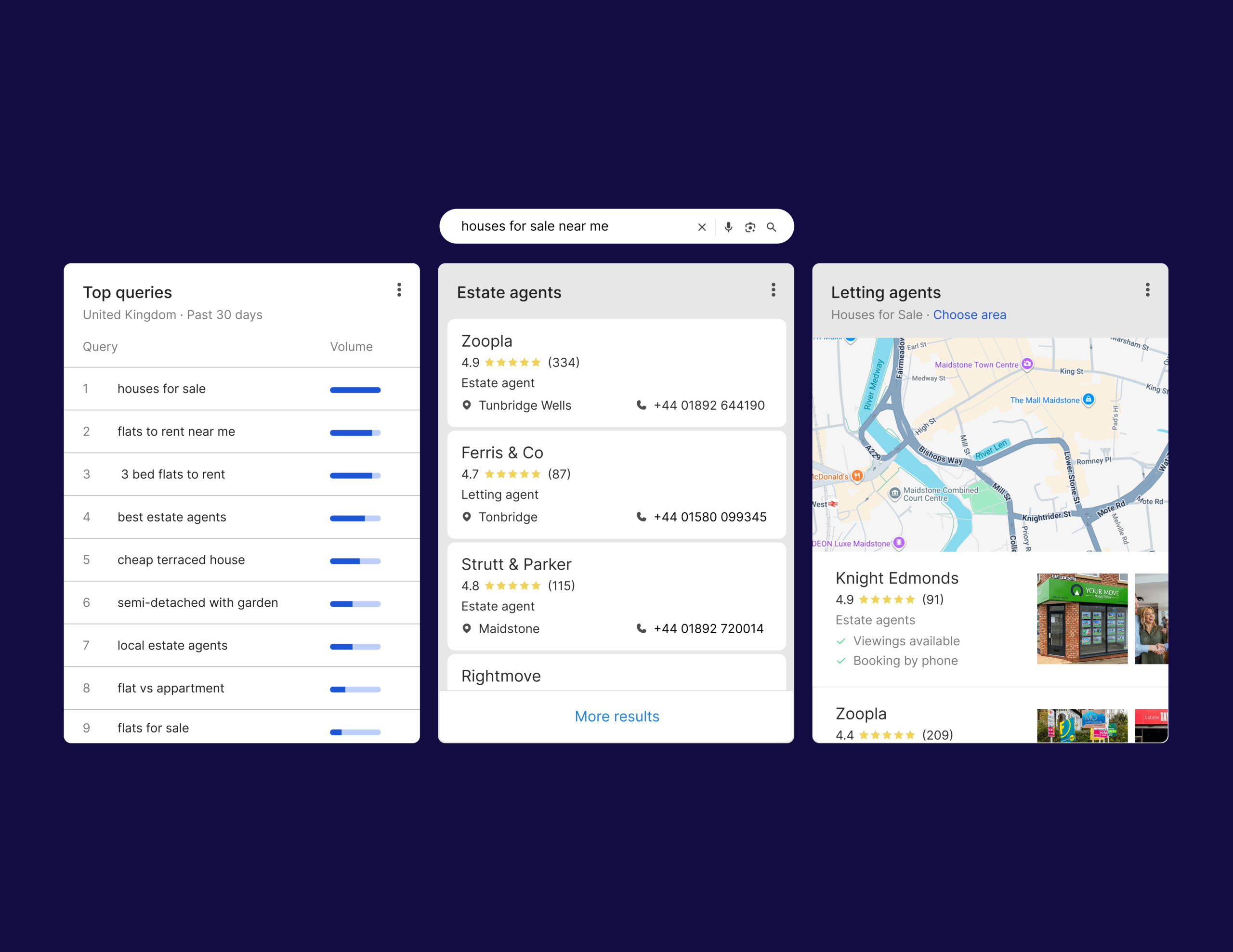Open the three-dot menu on Top queries card
Viewport: 1233px width, 952px height.
(399, 290)
